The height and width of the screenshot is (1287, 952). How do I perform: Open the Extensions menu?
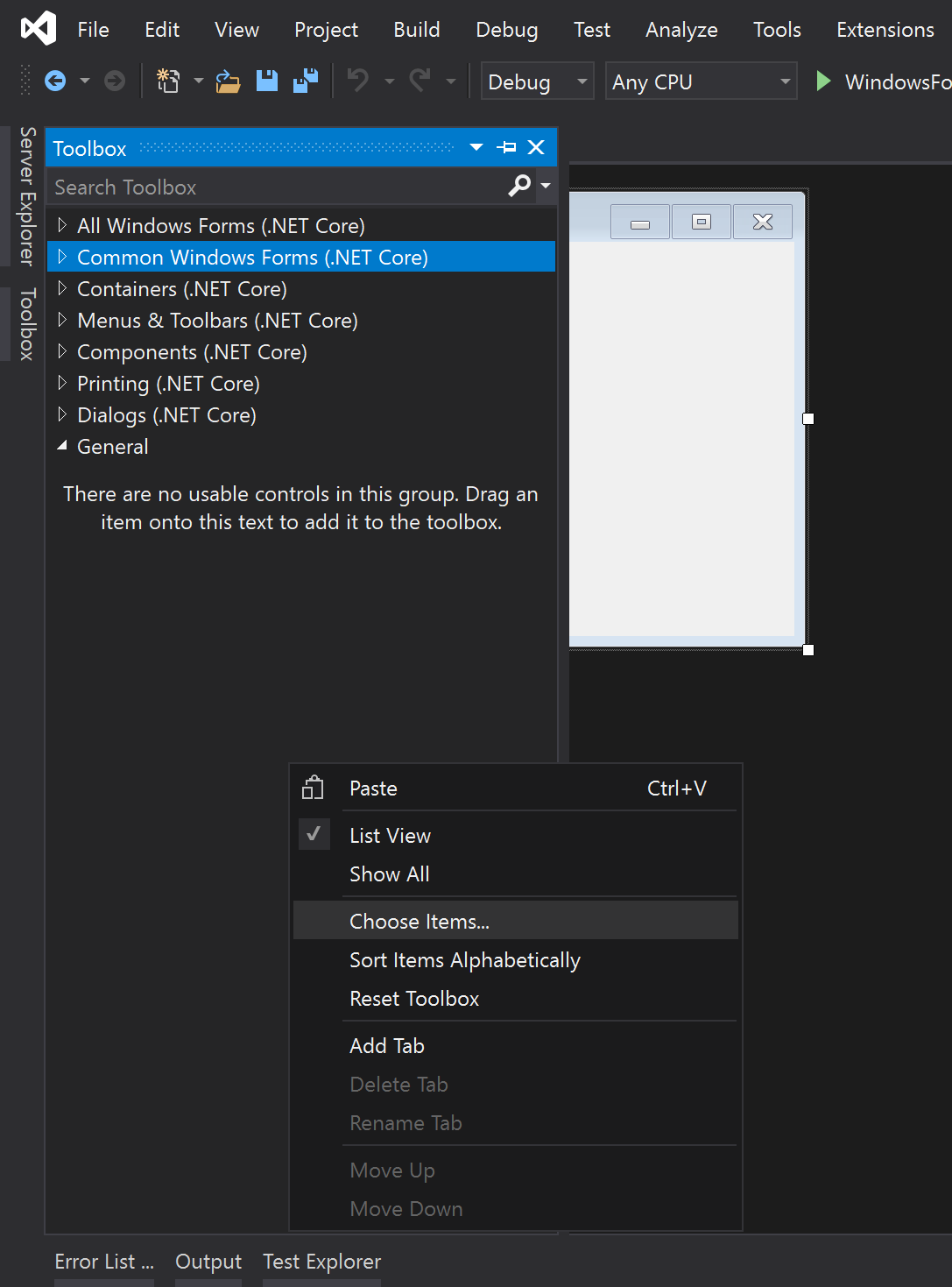coord(885,30)
